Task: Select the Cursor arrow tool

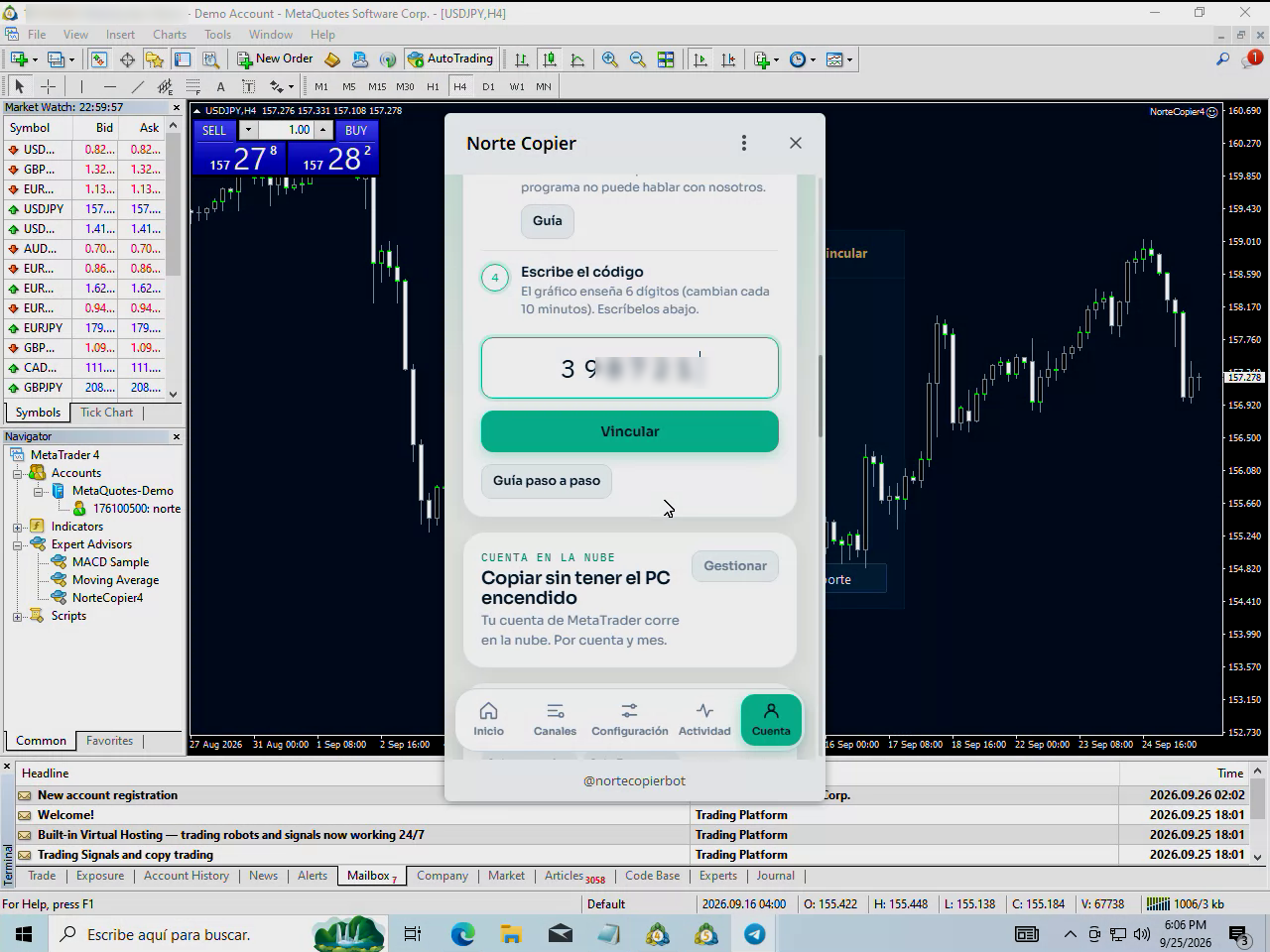Action: click(19, 86)
